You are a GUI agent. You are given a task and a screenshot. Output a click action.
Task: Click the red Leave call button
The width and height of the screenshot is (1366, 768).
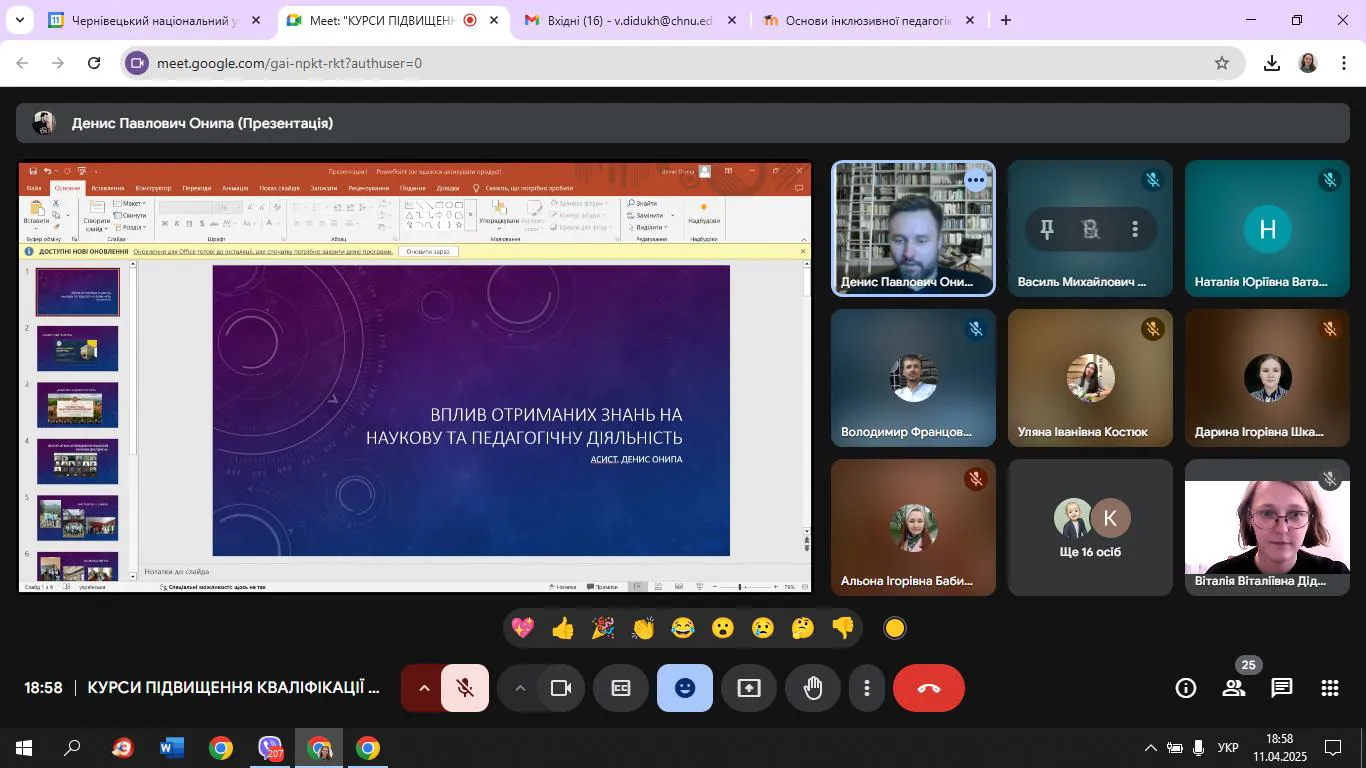tap(928, 688)
